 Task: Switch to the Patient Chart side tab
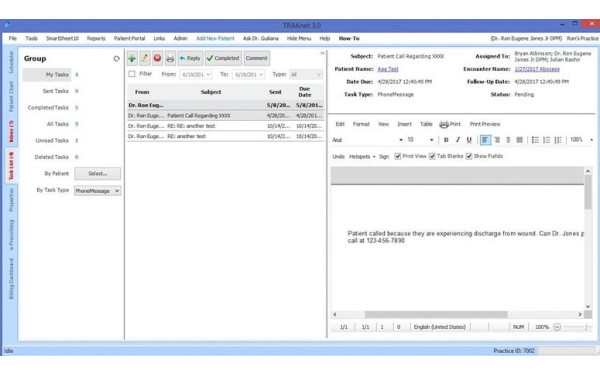11,96
